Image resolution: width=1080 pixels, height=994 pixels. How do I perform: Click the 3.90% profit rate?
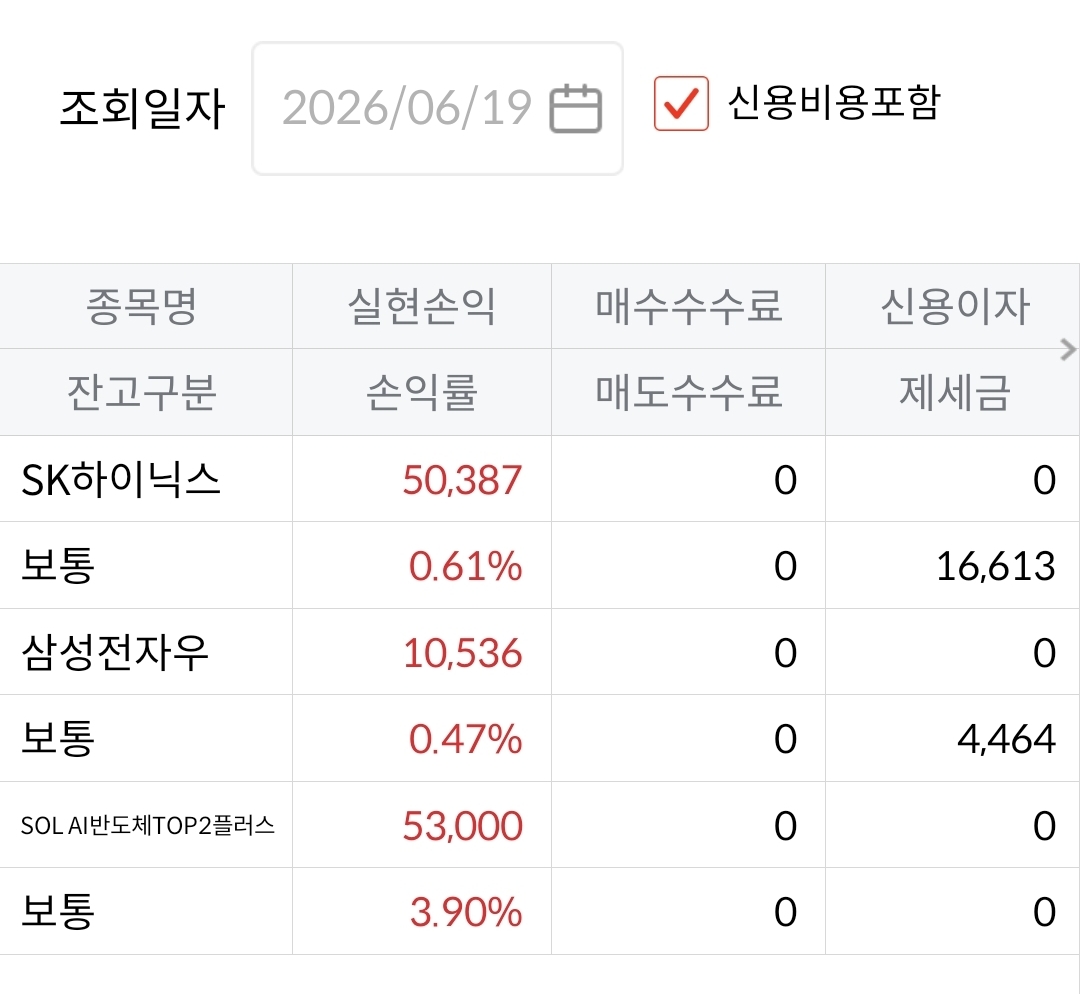[x=466, y=912]
